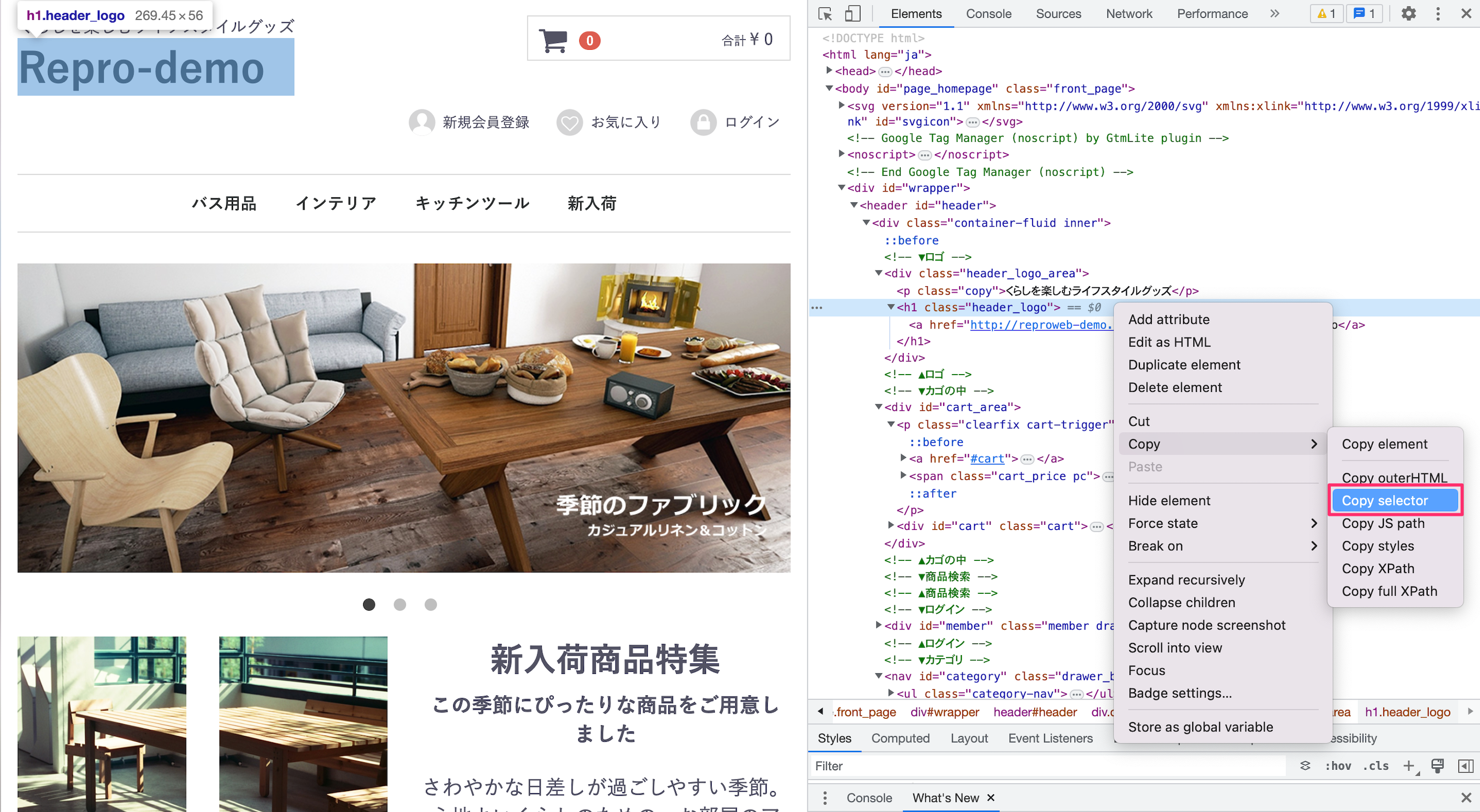Viewport: 1480px width, 812px height.
Task: Collapse the div#cart_area node
Action: [x=879, y=407]
